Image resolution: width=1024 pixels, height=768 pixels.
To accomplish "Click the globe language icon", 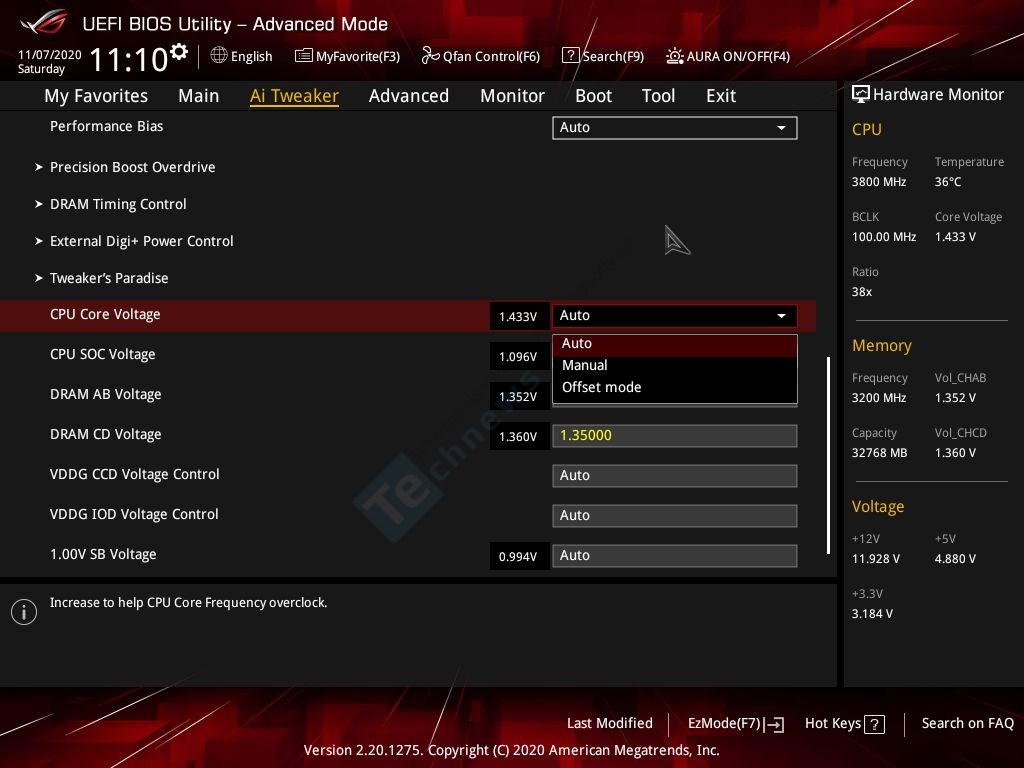I will (x=219, y=56).
